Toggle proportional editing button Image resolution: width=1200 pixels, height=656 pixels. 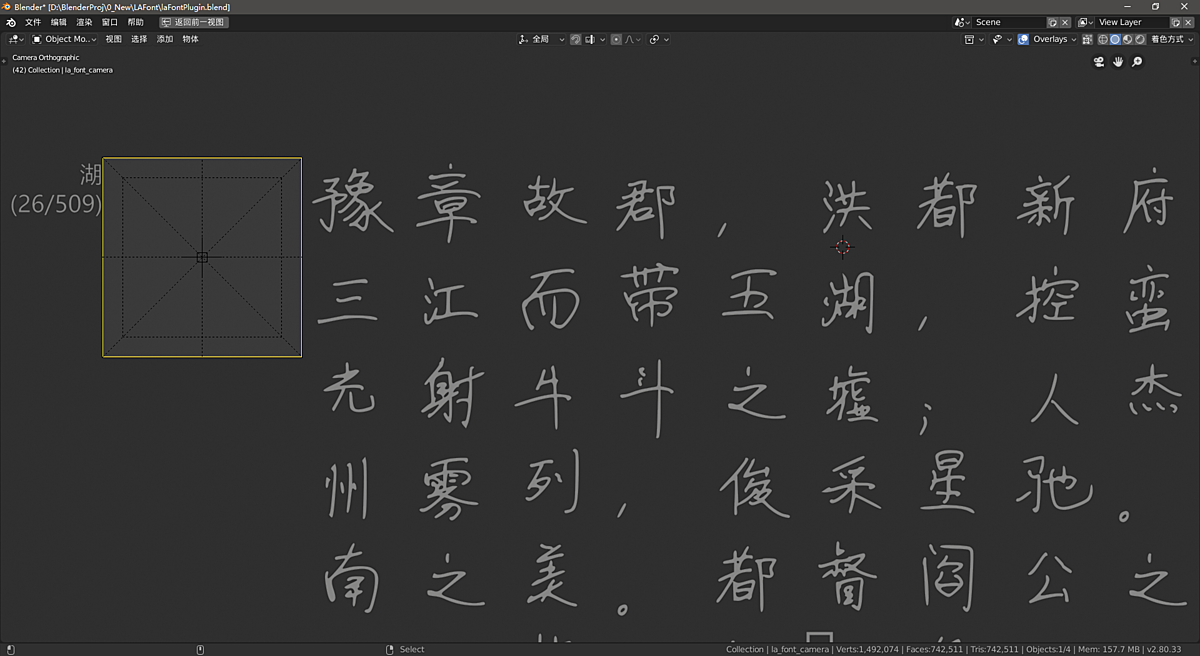(x=616, y=39)
